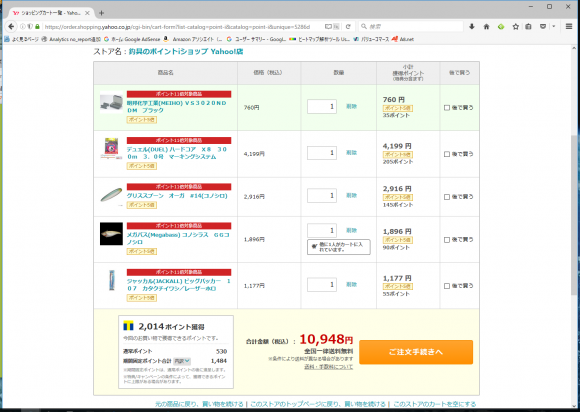580x412 pixels.
Task: Click the site information icon in address bar
Action: [x=23, y=27]
